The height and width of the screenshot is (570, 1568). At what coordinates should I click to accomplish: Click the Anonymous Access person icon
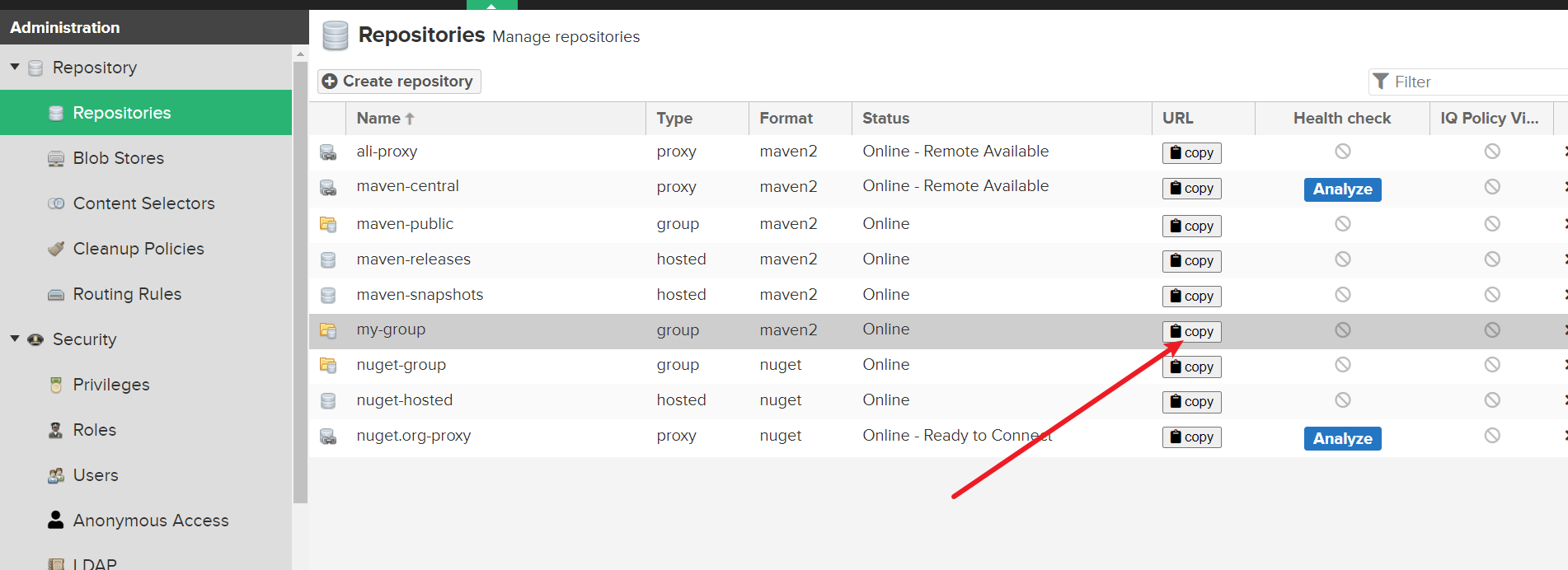coord(55,520)
